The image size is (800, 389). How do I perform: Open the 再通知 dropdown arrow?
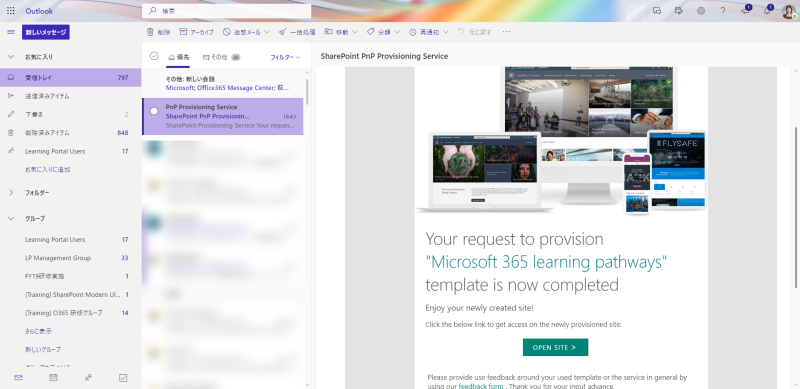[445, 32]
